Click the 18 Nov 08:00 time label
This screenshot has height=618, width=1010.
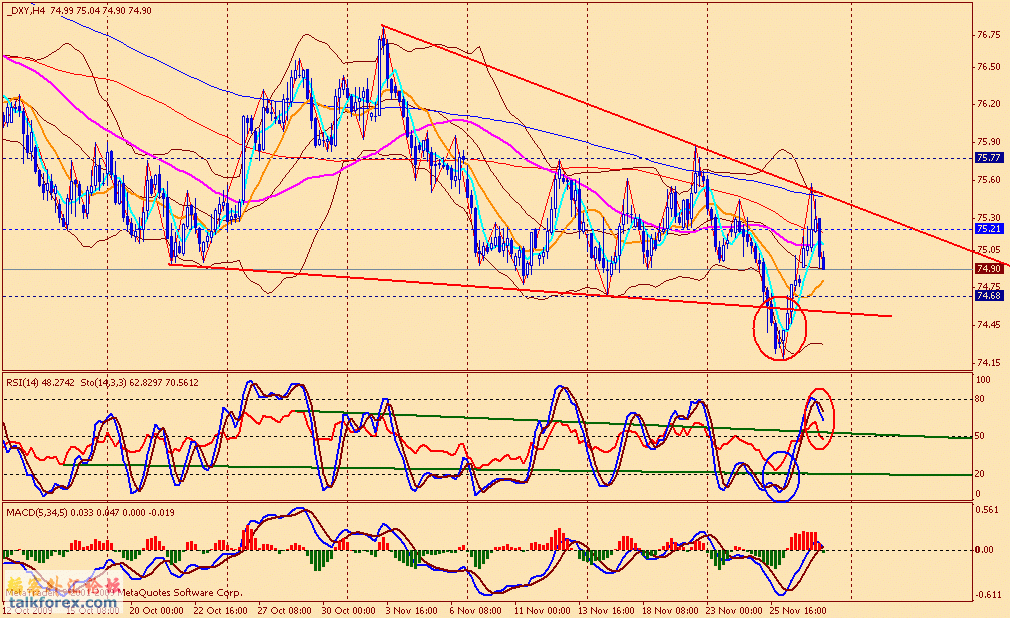671,610
